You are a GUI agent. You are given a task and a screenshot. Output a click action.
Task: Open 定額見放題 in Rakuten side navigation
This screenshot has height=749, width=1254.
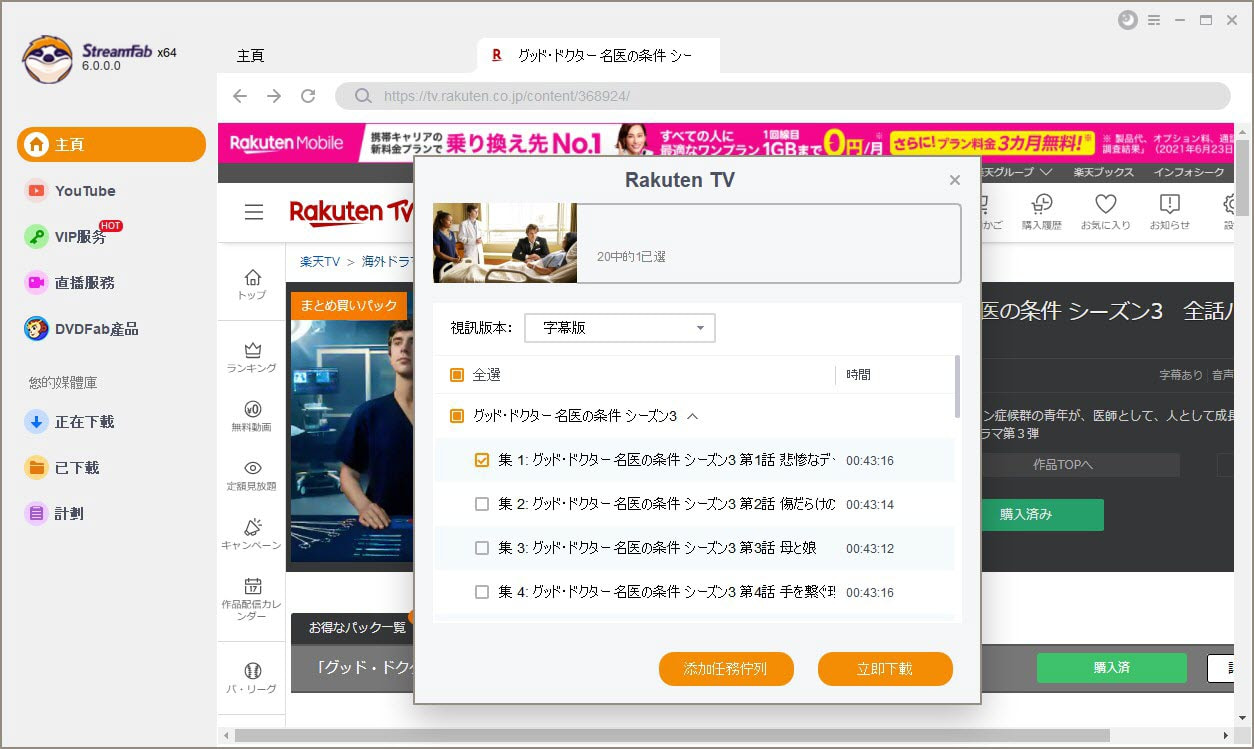pos(252,475)
